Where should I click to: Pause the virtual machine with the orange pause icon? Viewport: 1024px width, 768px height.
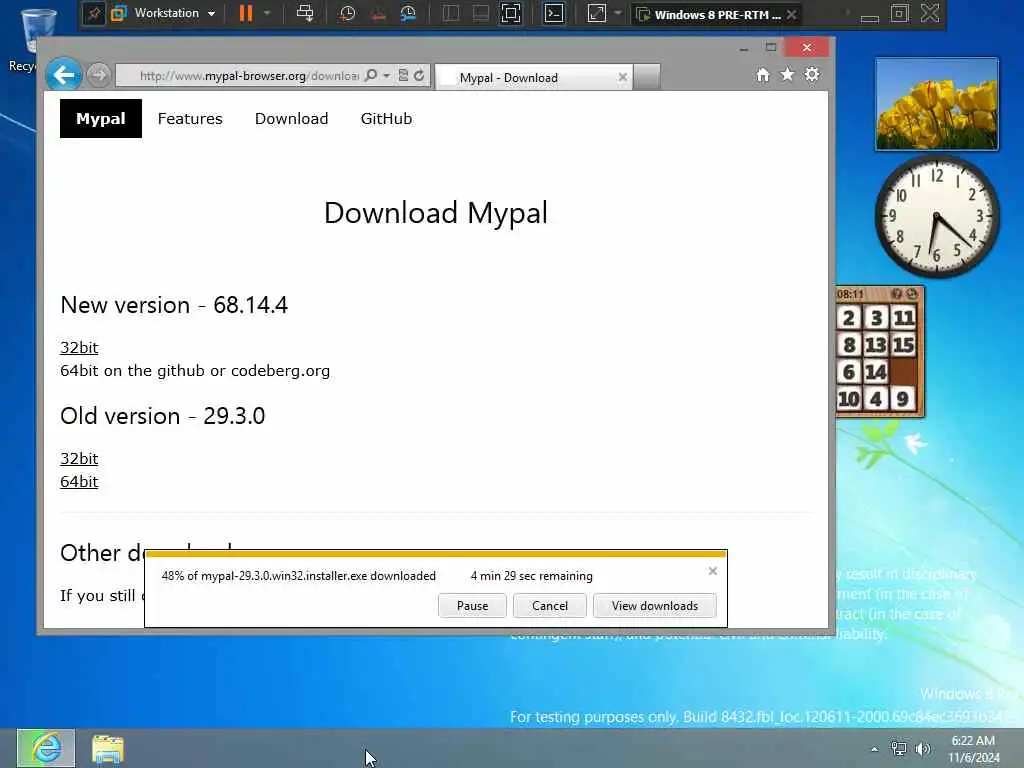click(x=246, y=13)
